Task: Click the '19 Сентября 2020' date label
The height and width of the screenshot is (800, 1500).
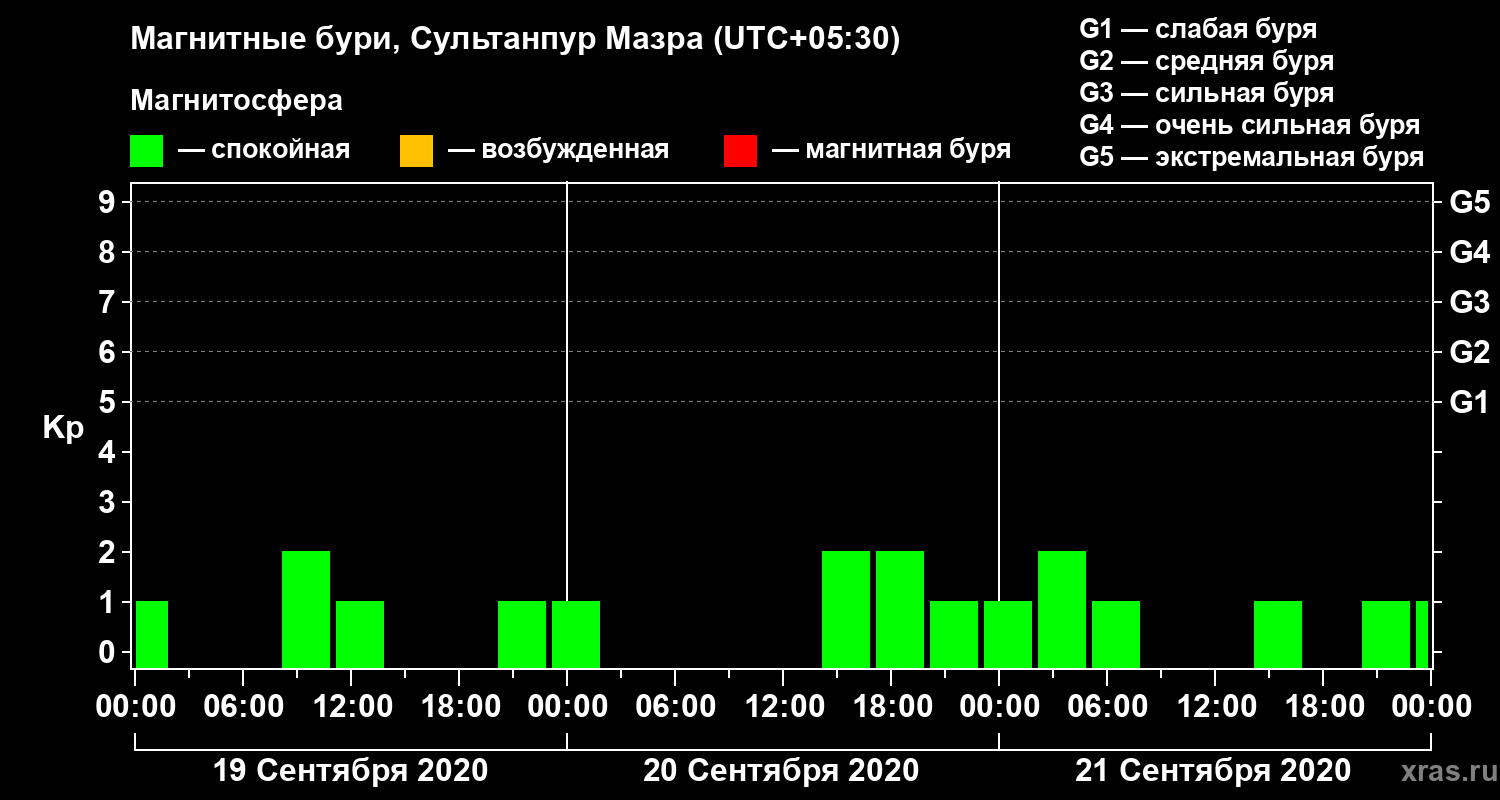Action: (x=351, y=771)
